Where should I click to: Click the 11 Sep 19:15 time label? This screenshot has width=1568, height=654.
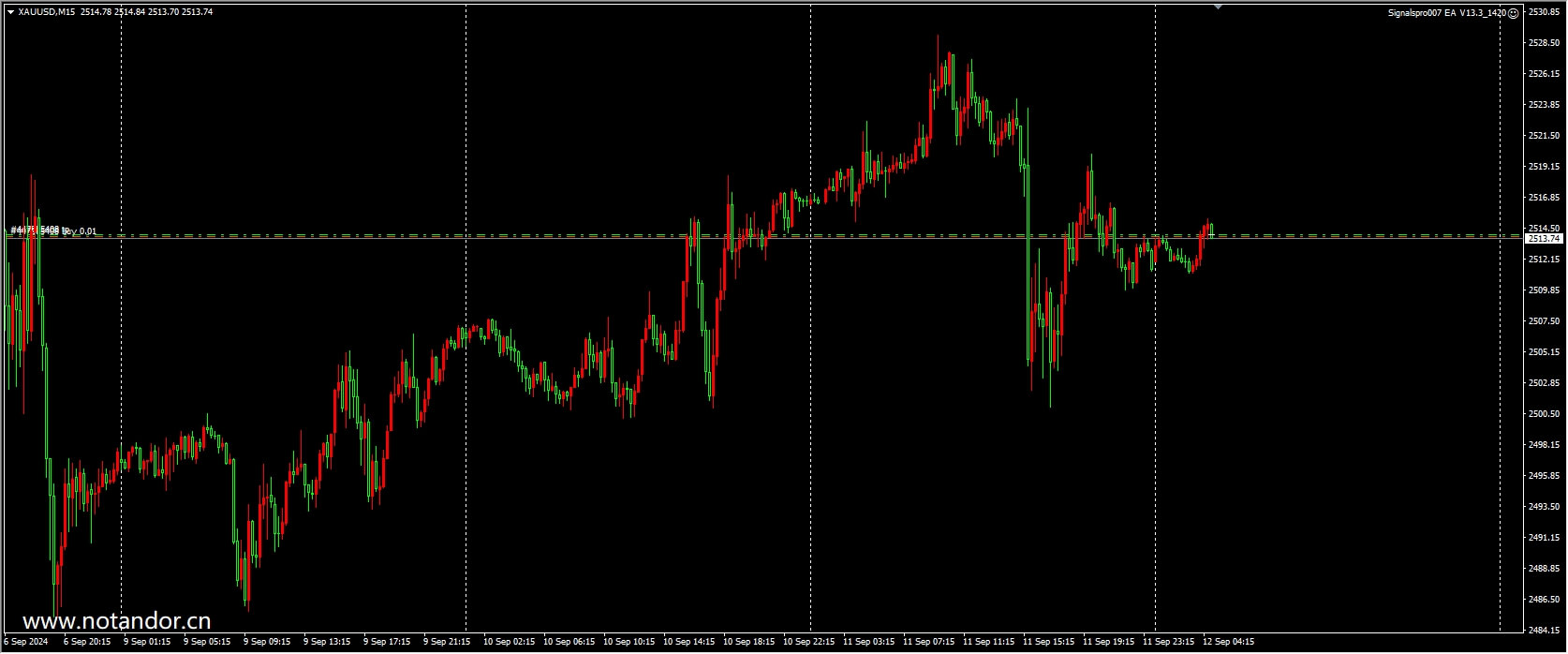coord(1109,643)
